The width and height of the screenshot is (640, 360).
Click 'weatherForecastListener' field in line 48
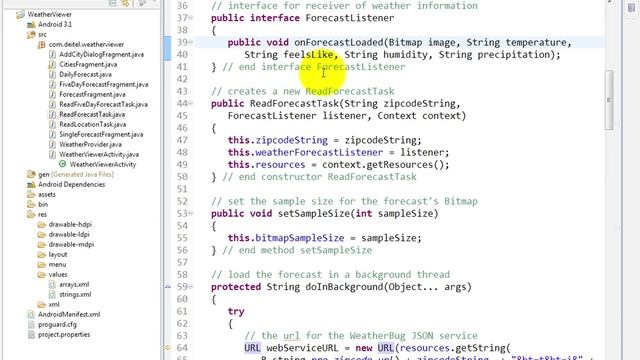[319, 152]
